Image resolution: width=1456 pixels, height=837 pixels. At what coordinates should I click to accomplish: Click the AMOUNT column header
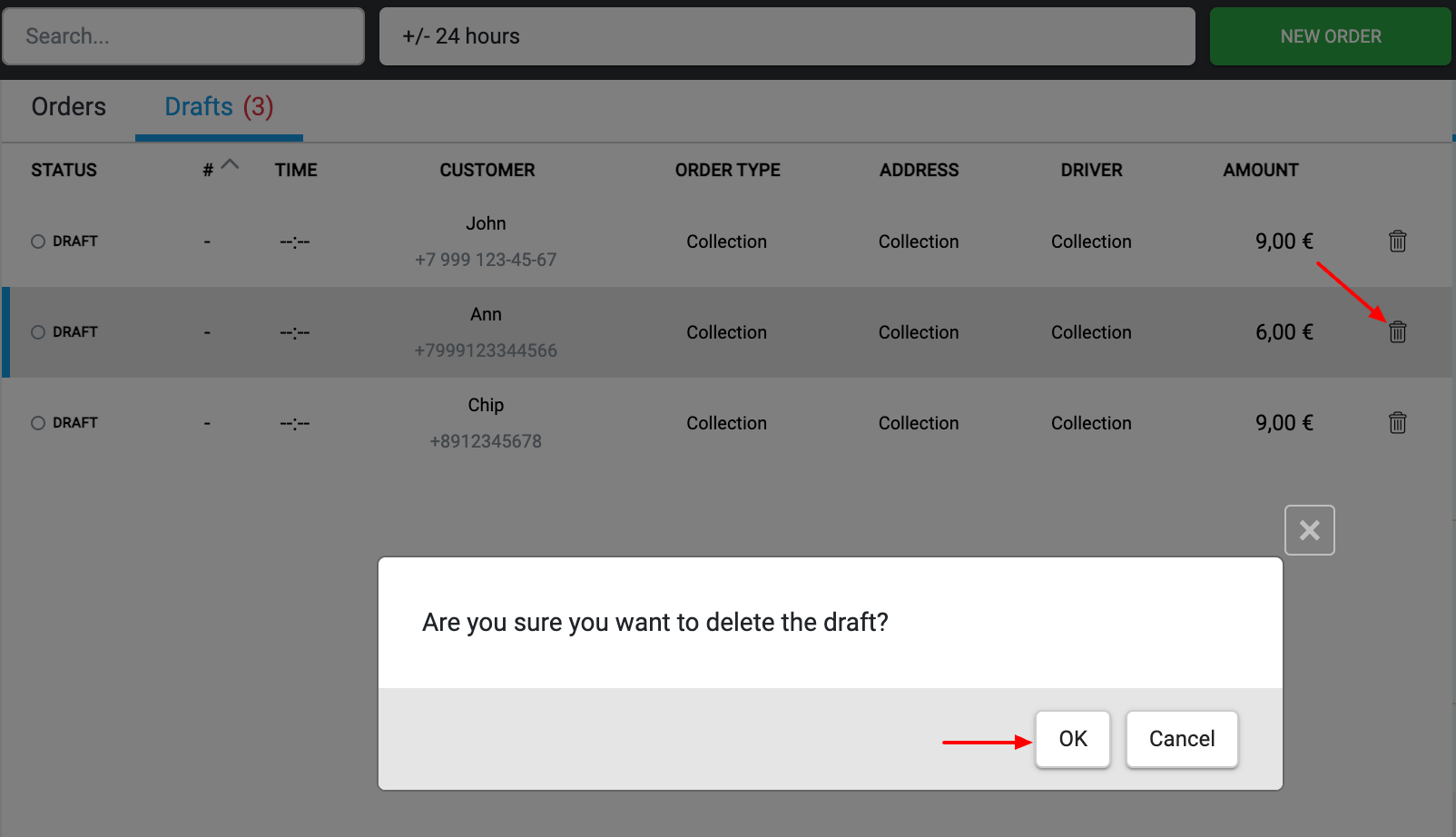[x=1260, y=170]
